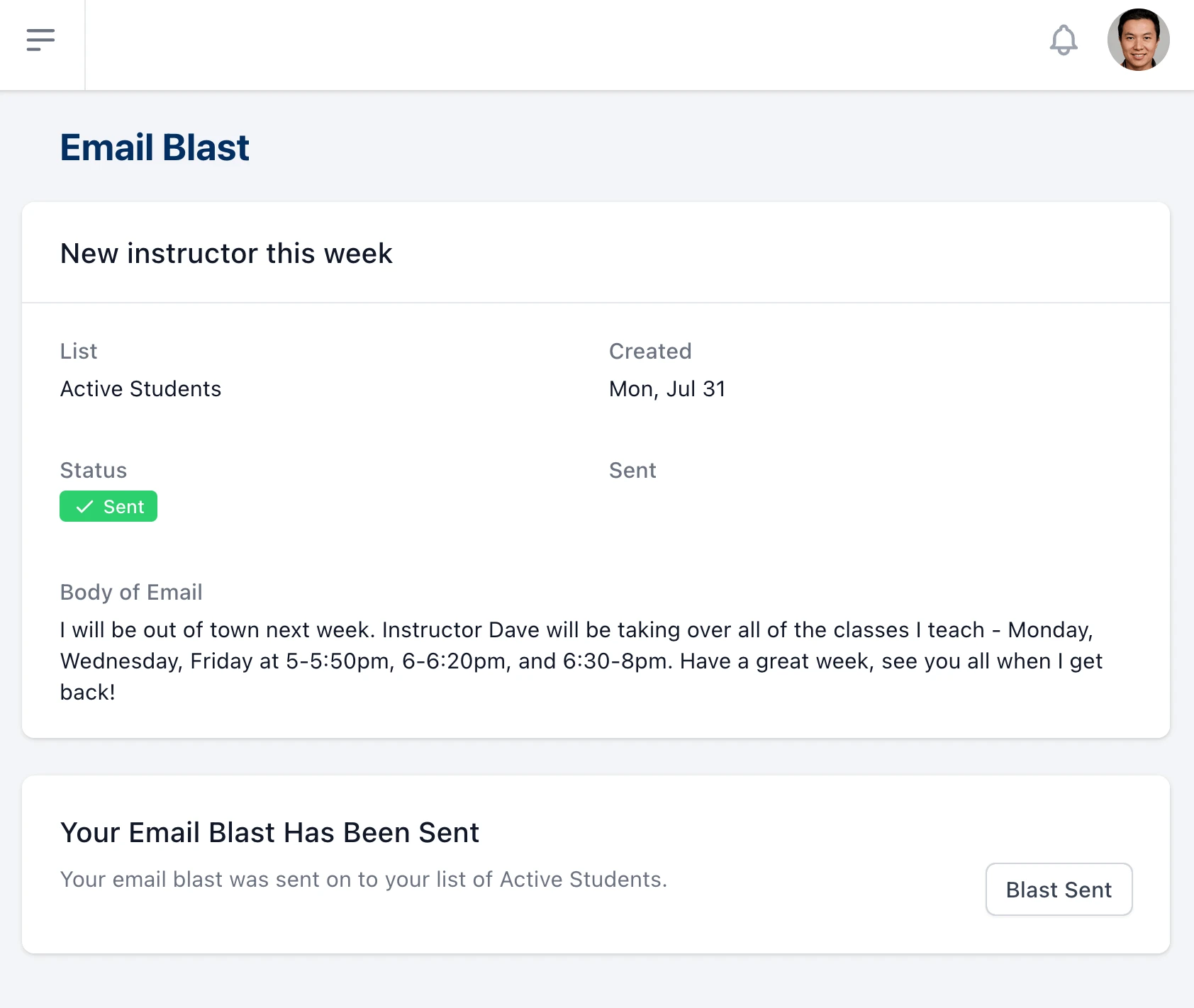Select the New instructor this week subject

click(225, 253)
